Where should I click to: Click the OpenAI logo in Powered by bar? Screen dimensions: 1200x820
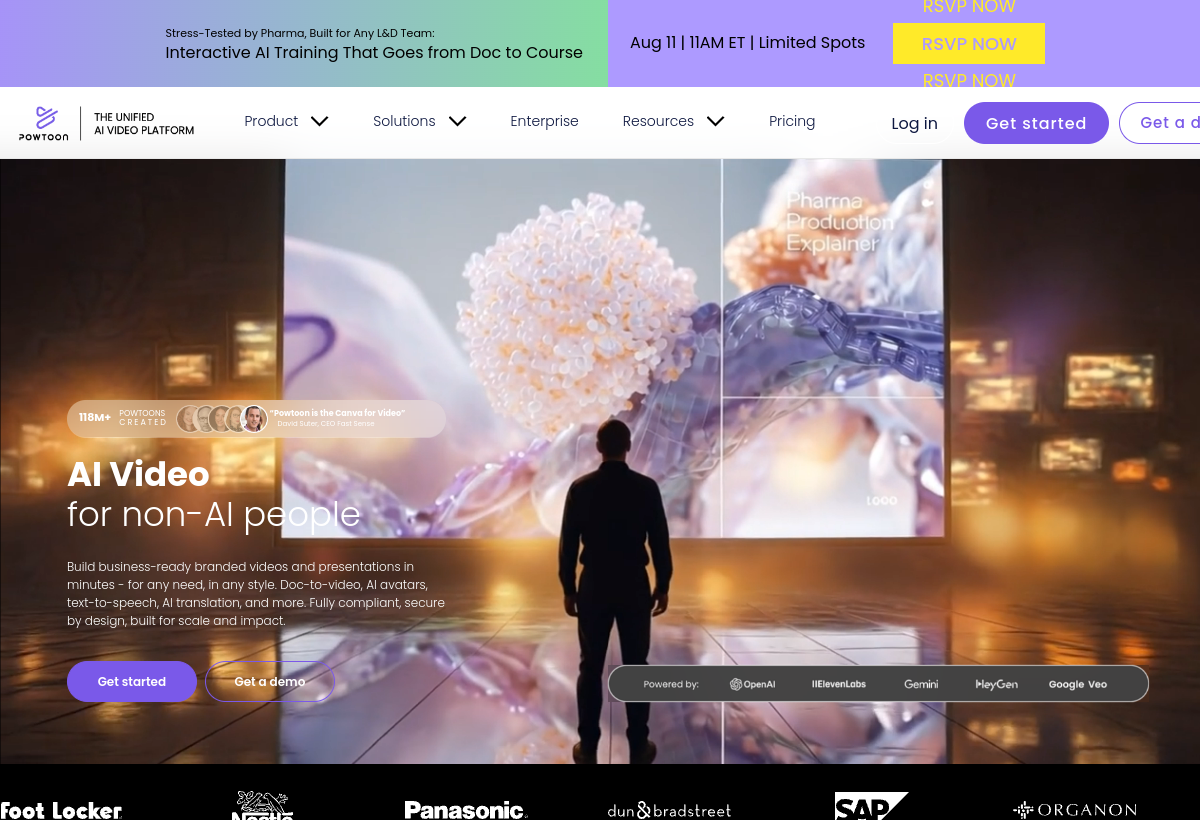point(753,684)
